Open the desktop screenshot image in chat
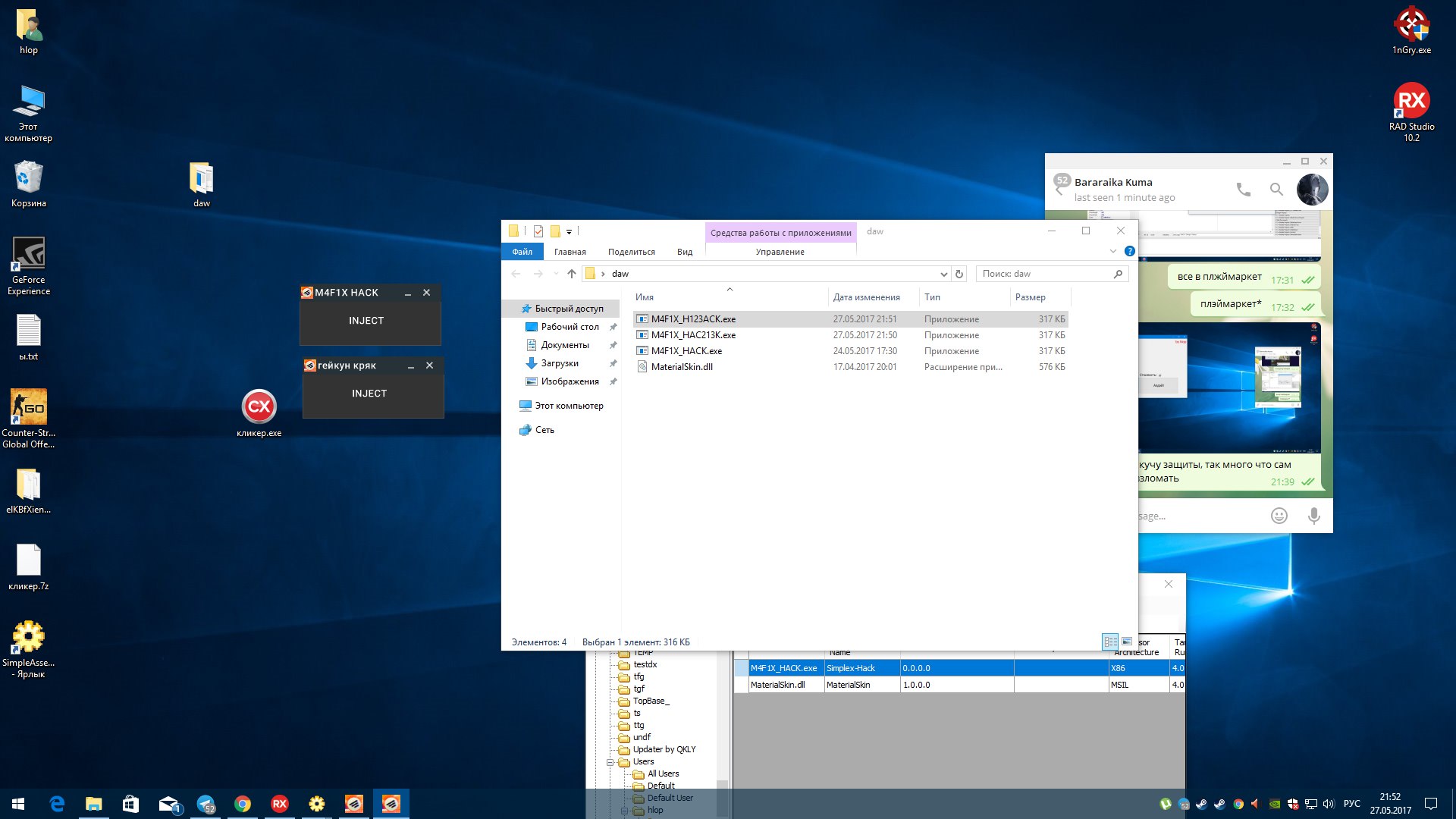The image size is (1456, 819). point(1229,388)
